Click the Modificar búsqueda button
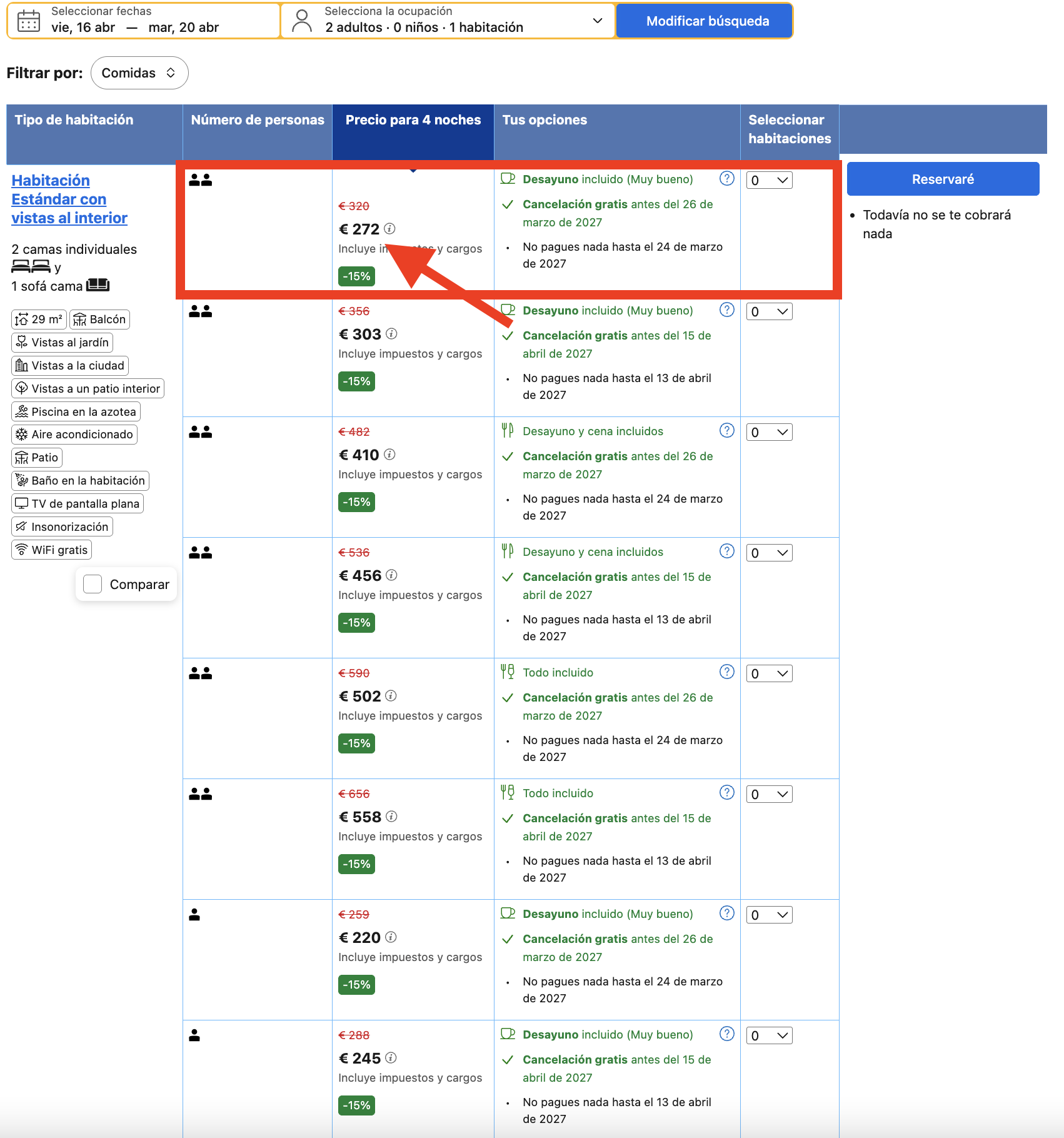The width and height of the screenshot is (1064, 1138). (705, 21)
